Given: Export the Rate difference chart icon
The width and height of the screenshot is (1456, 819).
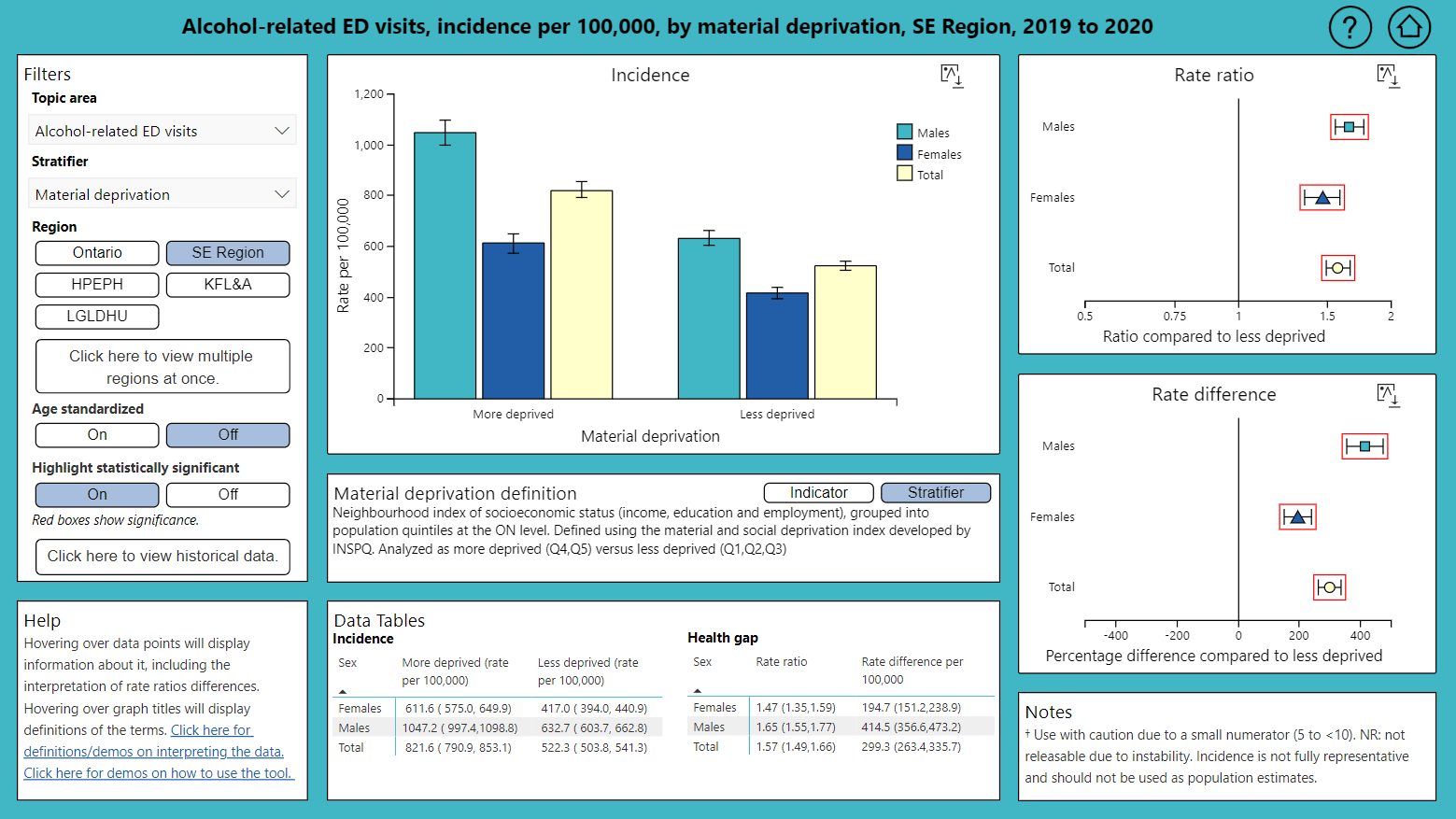Looking at the screenshot, I should 1388,395.
